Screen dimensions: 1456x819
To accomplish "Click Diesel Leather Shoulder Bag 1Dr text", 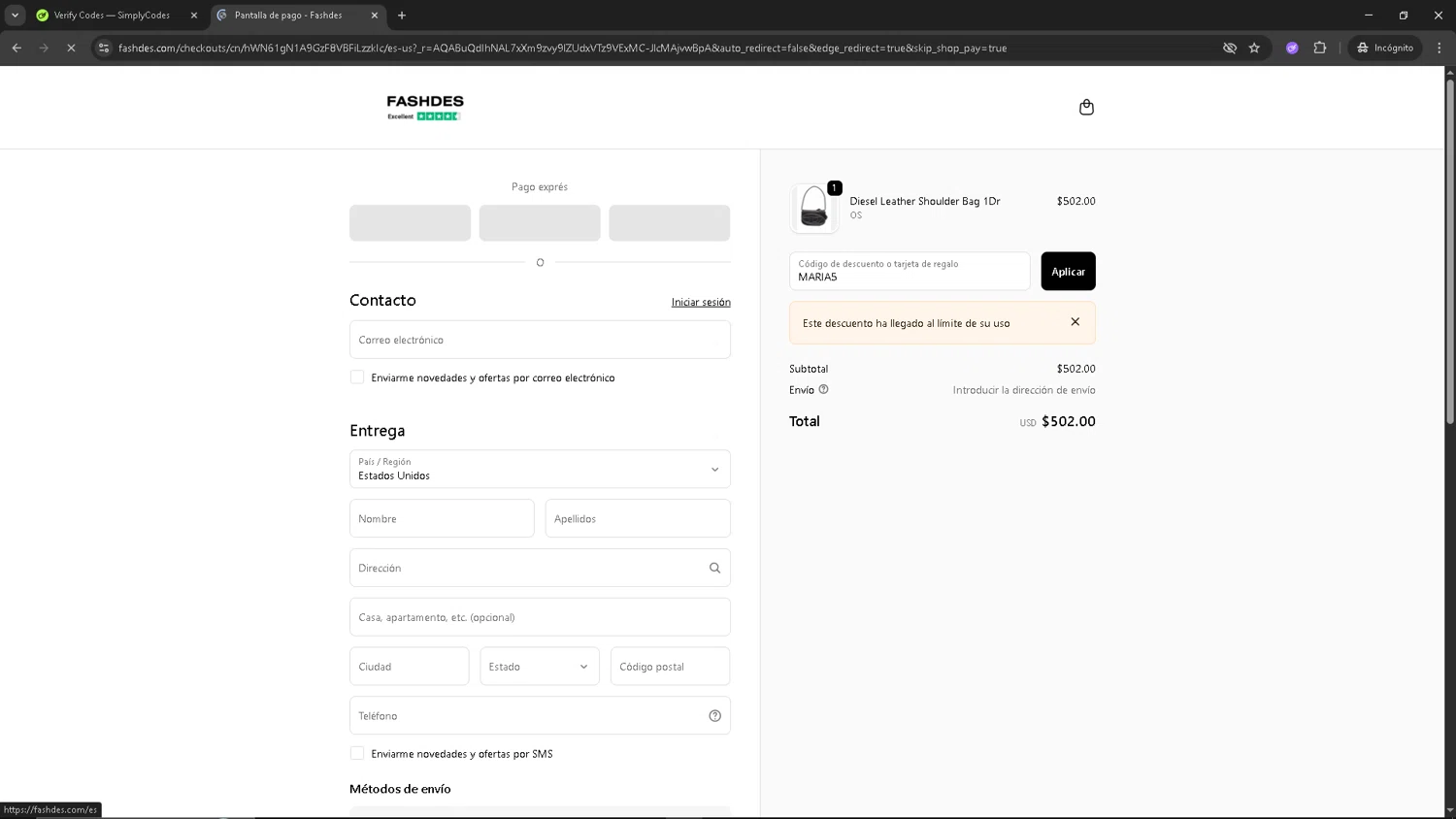I will (925, 201).
